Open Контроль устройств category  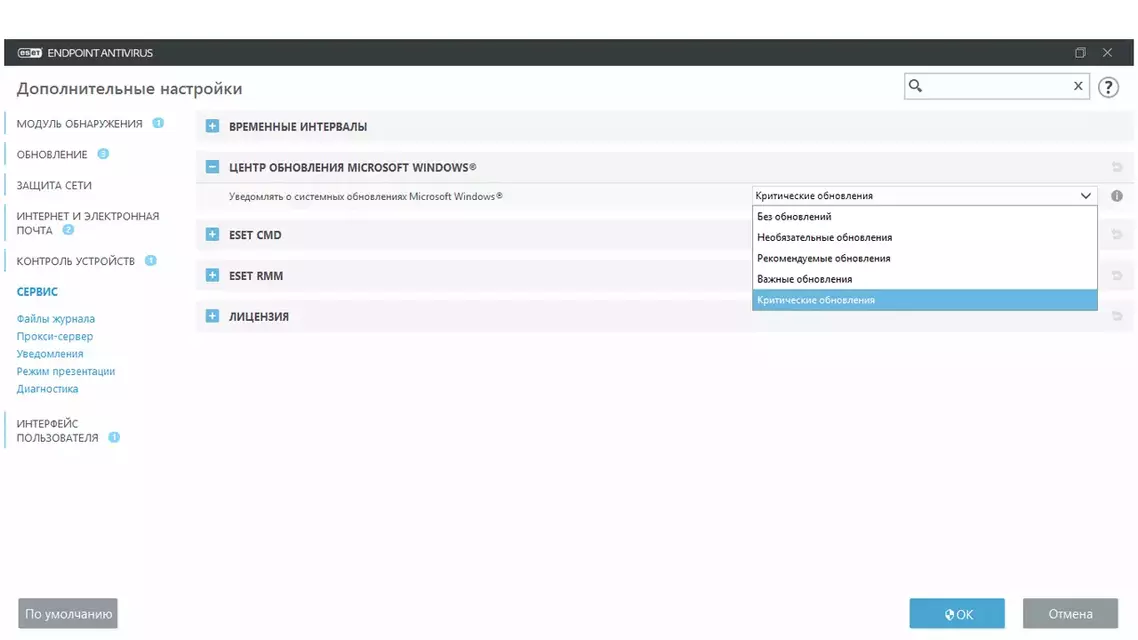pyautogui.click(x=75, y=261)
